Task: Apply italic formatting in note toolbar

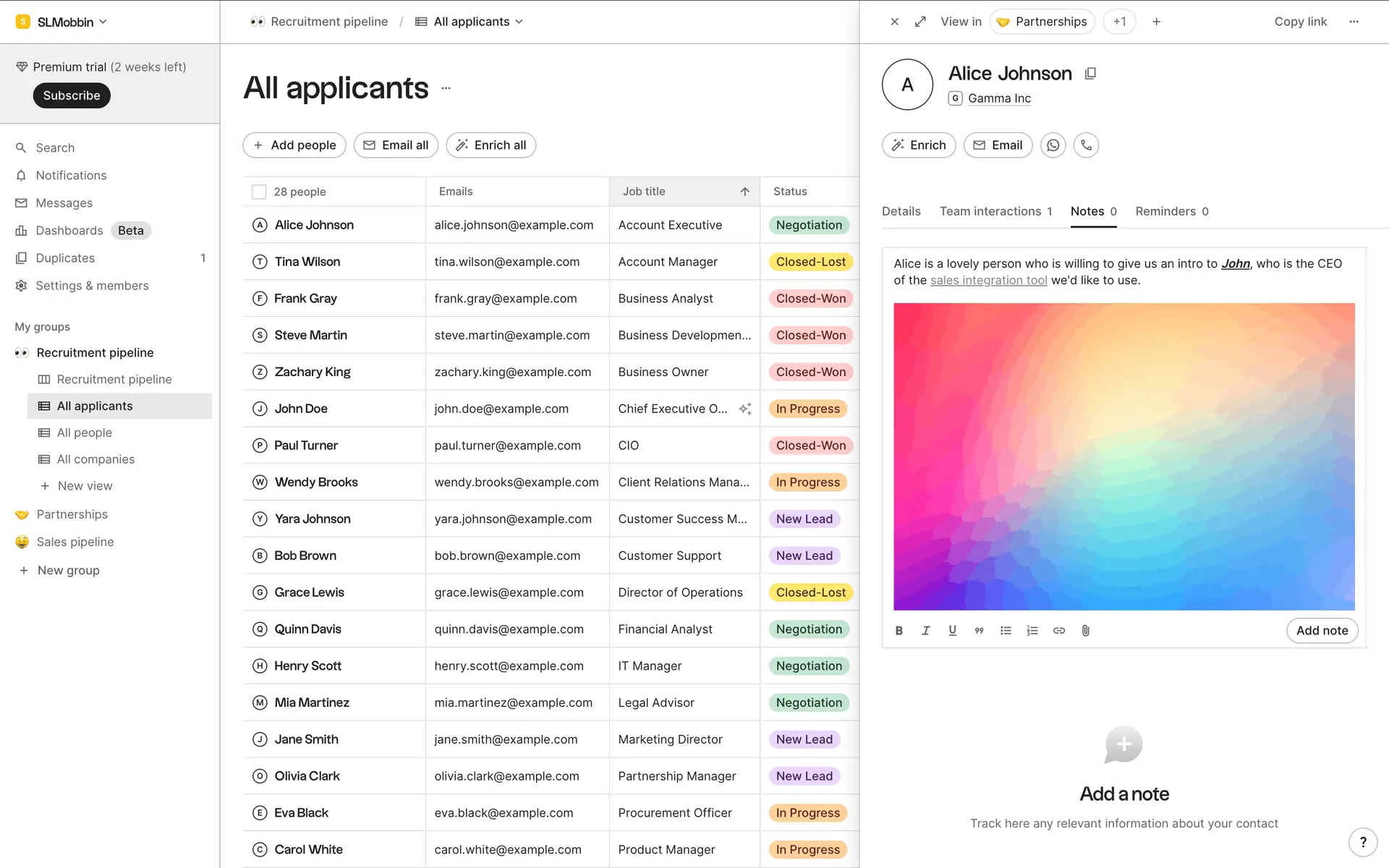Action: [x=925, y=631]
